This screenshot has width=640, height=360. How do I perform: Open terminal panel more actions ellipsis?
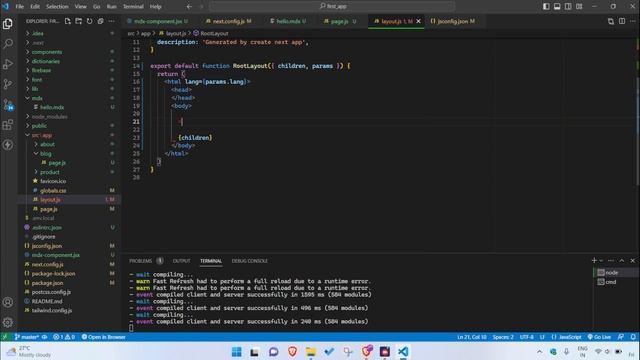(x=611, y=260)
